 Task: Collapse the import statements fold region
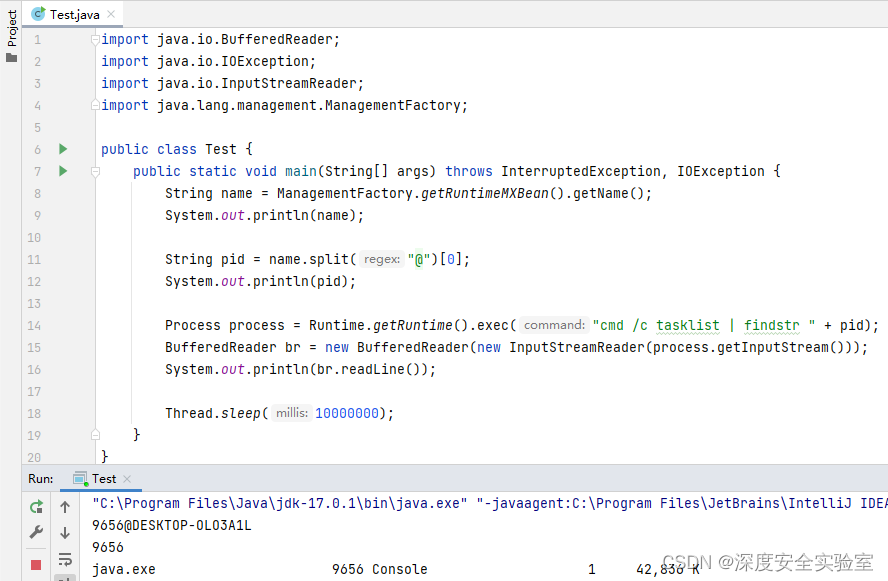95,39
